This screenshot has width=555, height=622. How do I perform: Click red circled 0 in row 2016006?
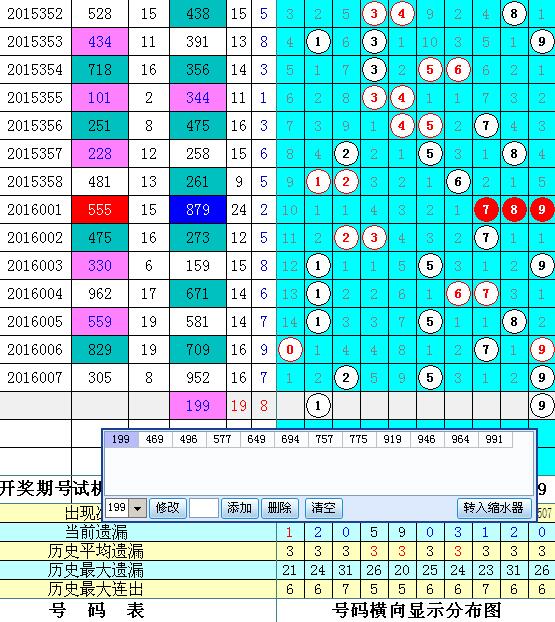pos(290,350)
